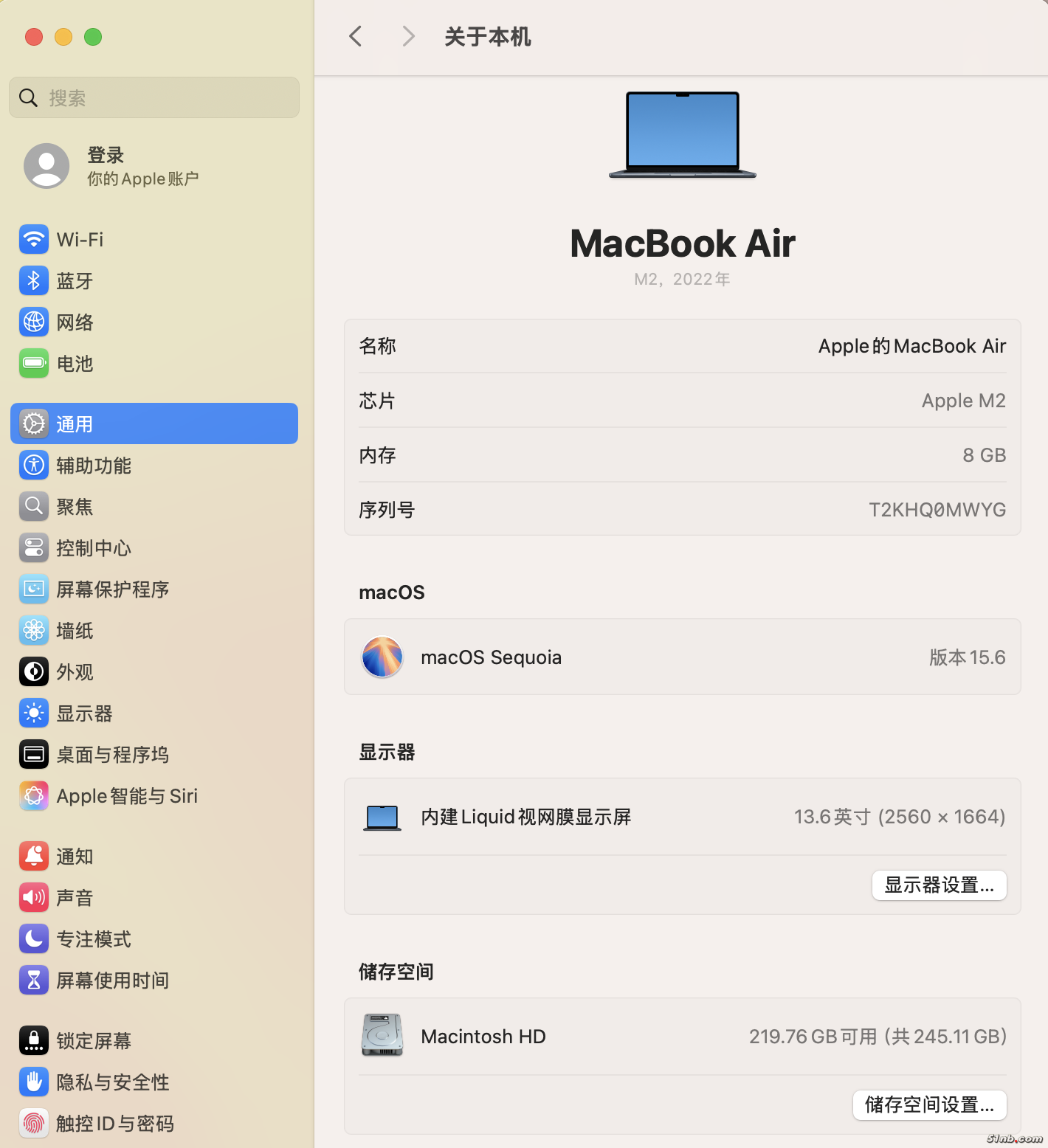Click the "M2，2022年" model subtitle
The width and height of the screenshot is (1048, 1148).
(x=683, y=279)
